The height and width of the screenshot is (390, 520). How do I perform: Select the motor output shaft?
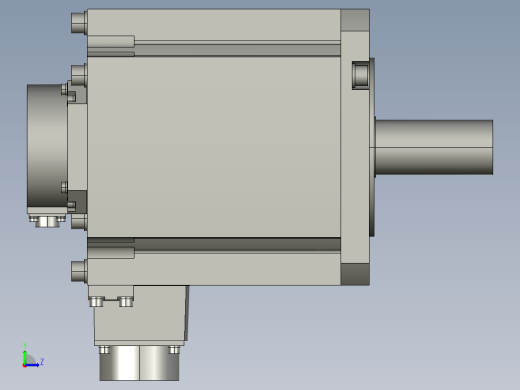point(434,147)
